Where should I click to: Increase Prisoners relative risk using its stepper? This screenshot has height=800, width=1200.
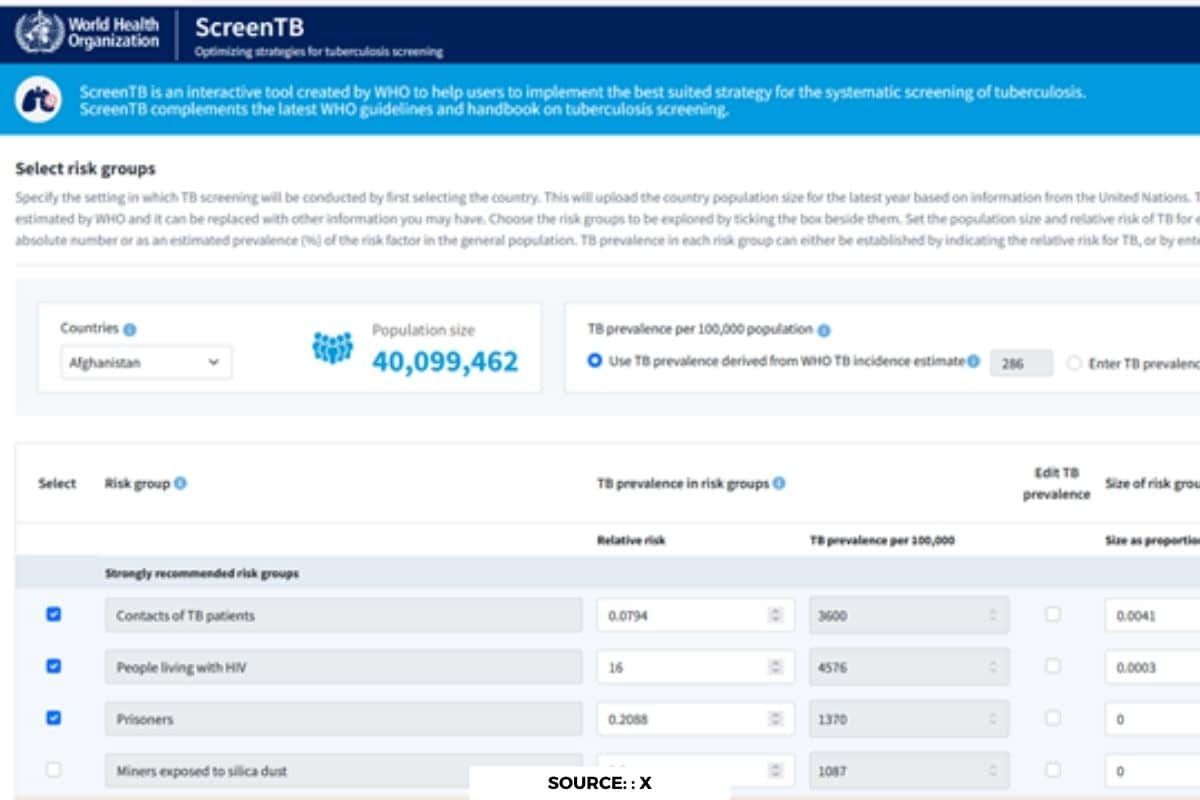[774, 714]
